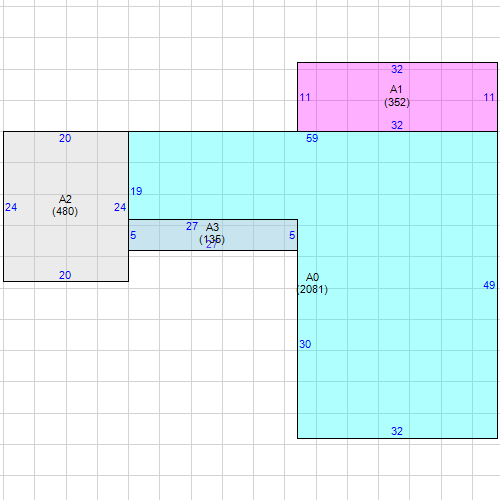The width and height of the screenshot is (500, 500).
Task: Click the 49 dimension label
Action: pos(489,285)
